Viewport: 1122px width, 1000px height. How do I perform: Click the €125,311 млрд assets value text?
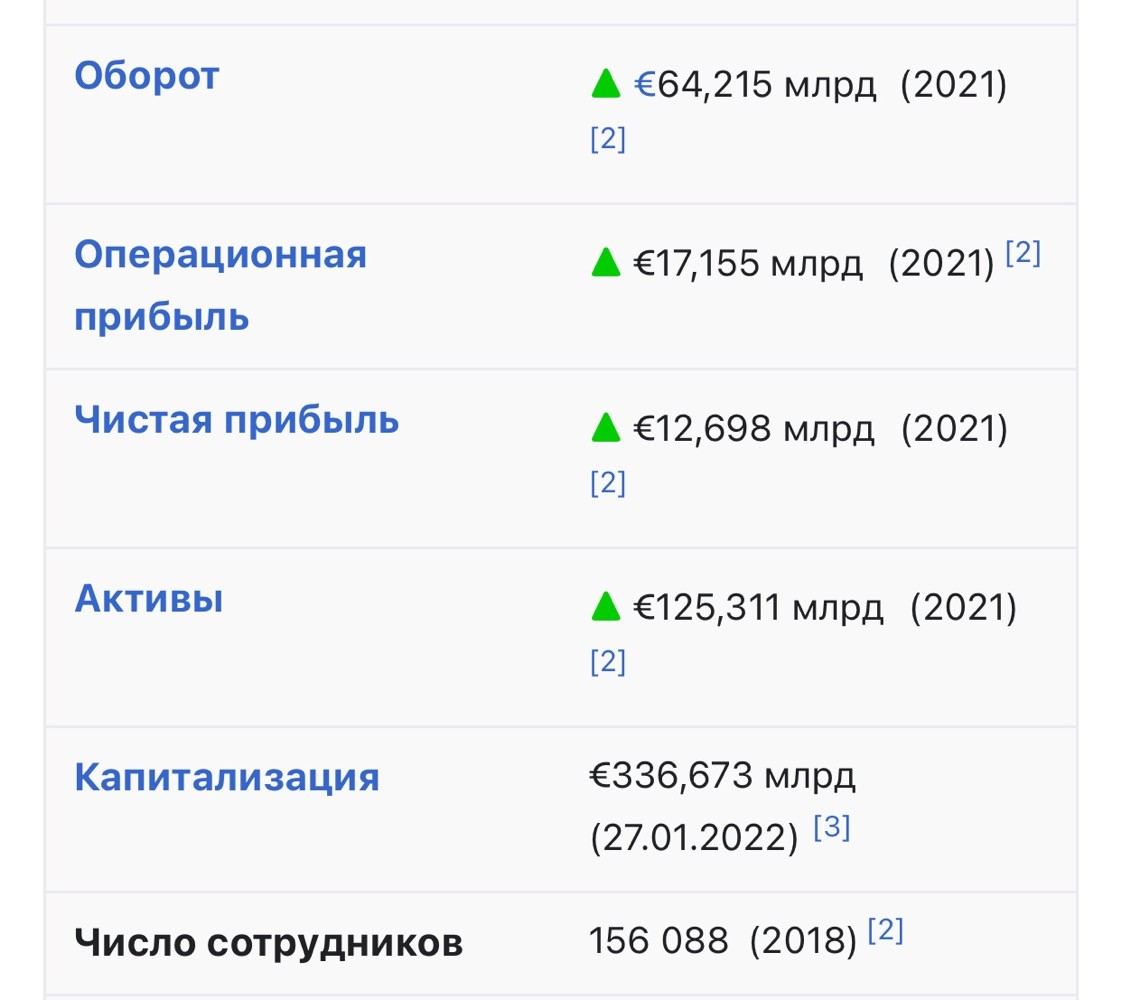tap(758, 608)
